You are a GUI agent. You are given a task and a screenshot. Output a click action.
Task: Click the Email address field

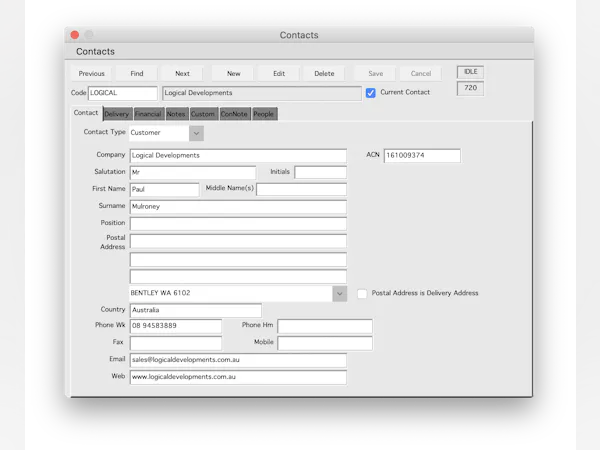coord(238,360)
